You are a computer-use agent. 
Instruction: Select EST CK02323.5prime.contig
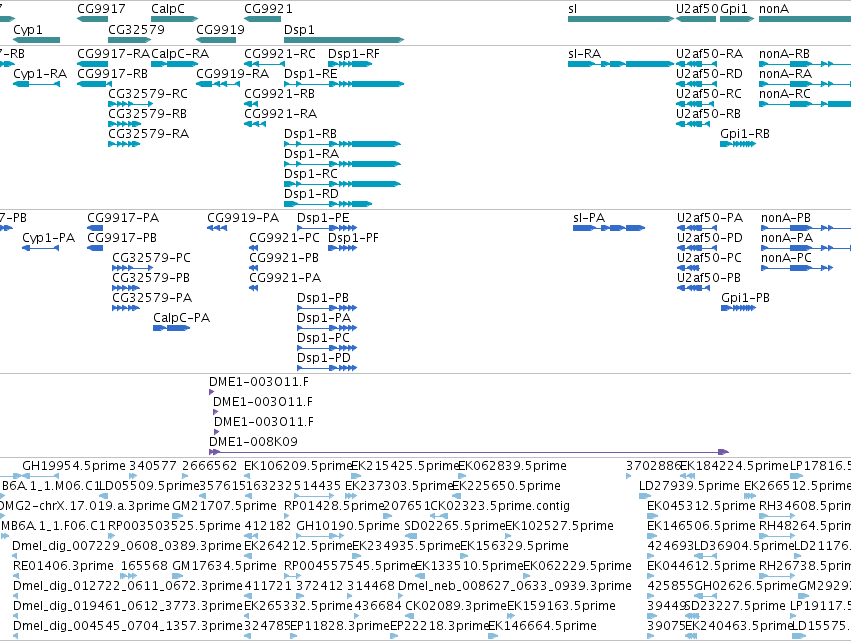coord(499,506)
